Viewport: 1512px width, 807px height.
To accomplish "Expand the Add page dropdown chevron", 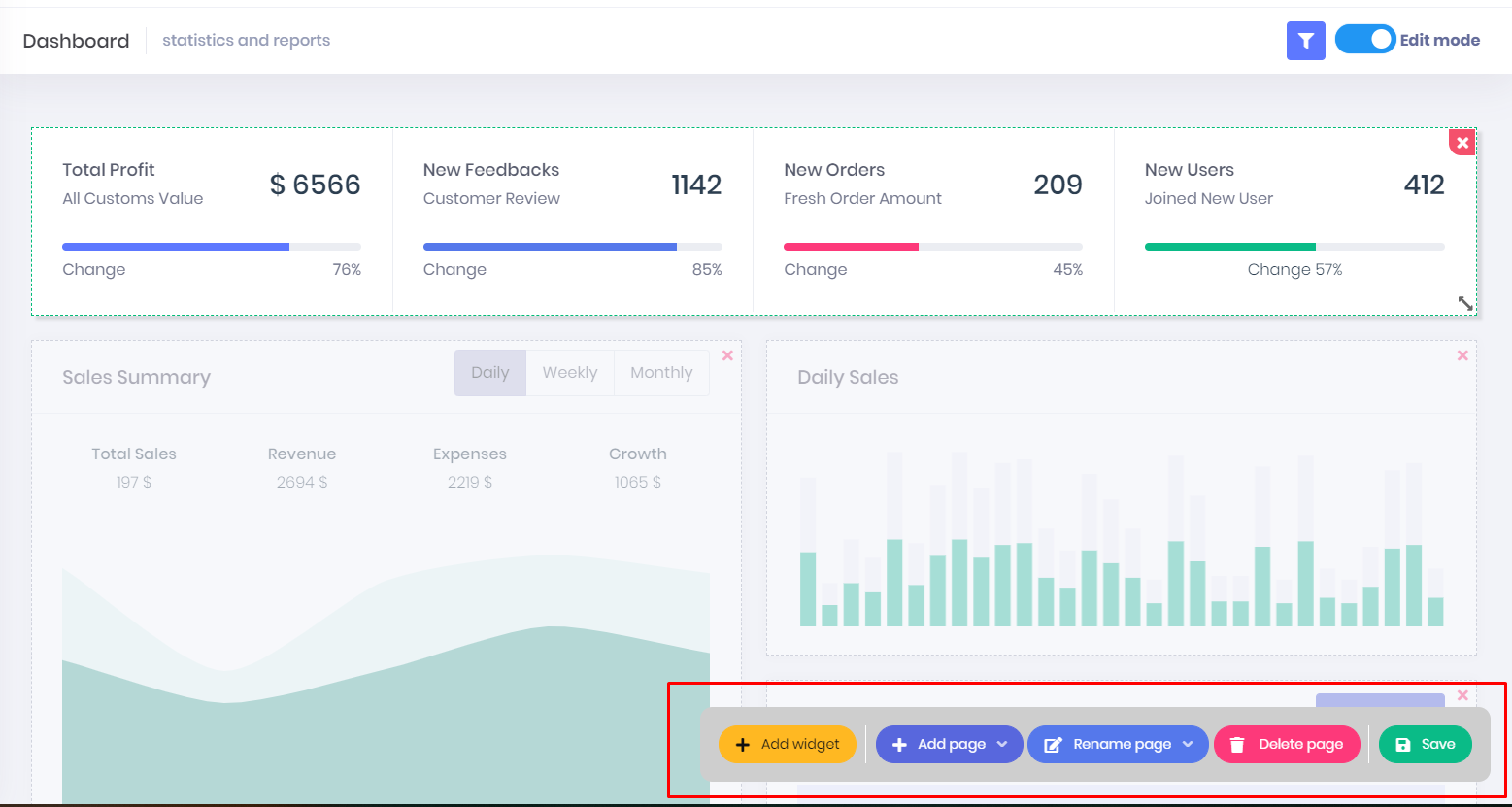I will (x=1002, y=745).
